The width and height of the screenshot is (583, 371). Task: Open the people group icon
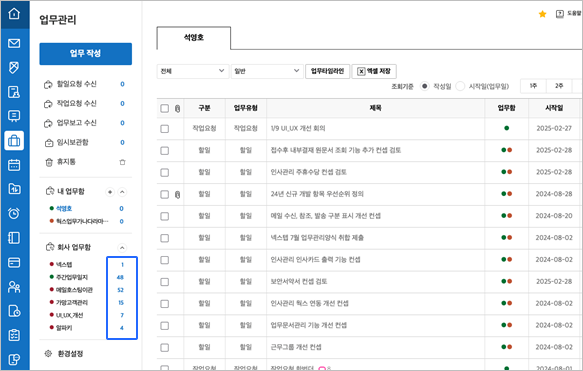(x=14, y=287)
